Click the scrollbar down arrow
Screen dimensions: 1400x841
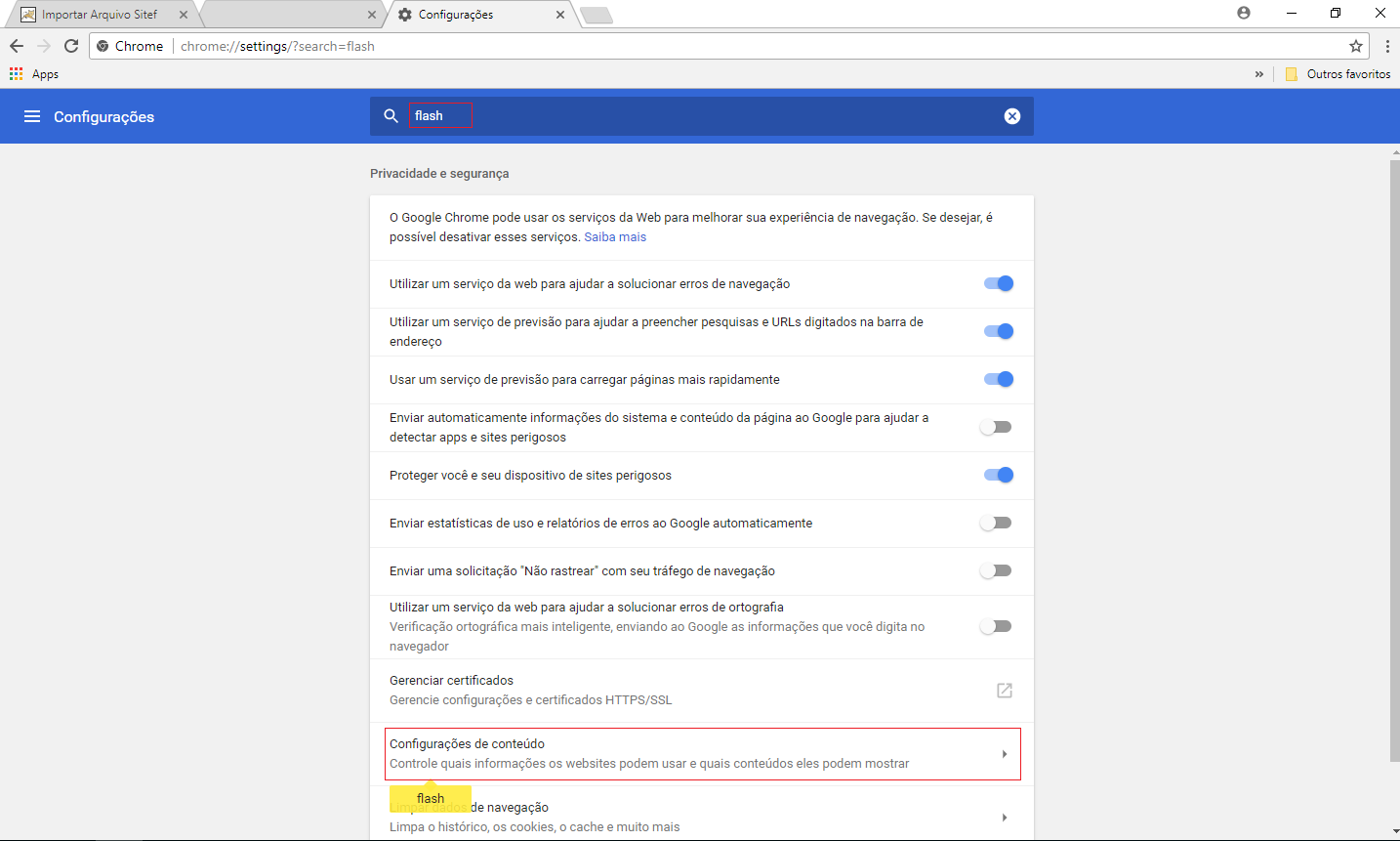[1394, 833]
